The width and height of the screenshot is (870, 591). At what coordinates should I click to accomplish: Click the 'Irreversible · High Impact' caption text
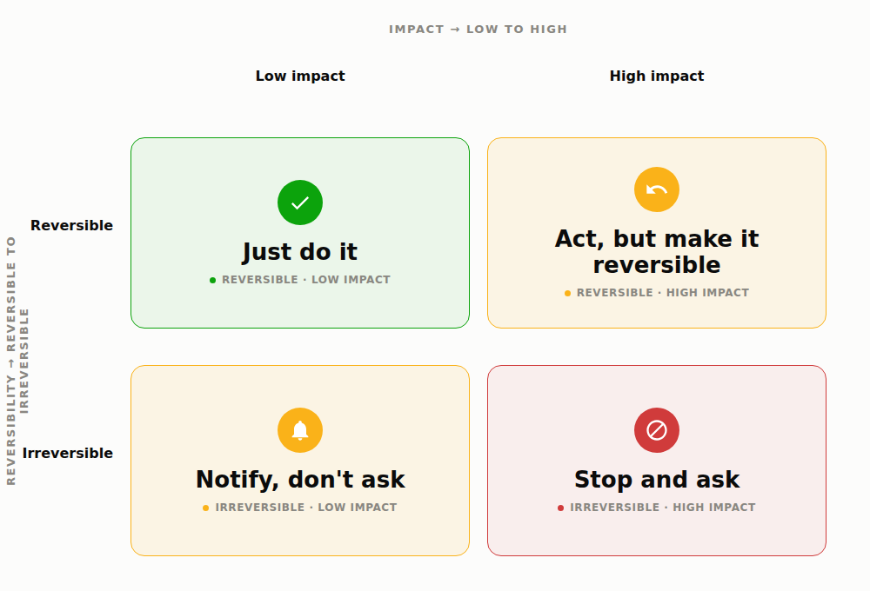pyautogui.click(x=663, y=507)
